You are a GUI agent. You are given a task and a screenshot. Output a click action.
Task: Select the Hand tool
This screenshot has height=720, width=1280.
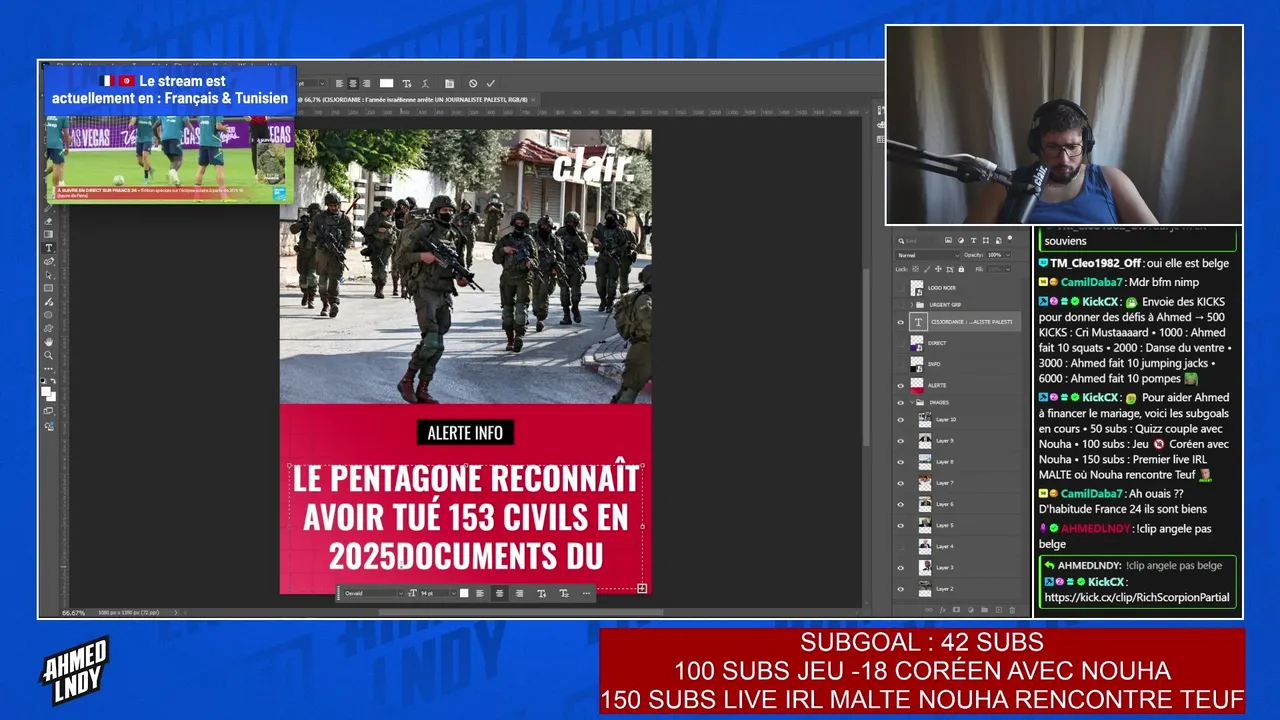point(48,342)
